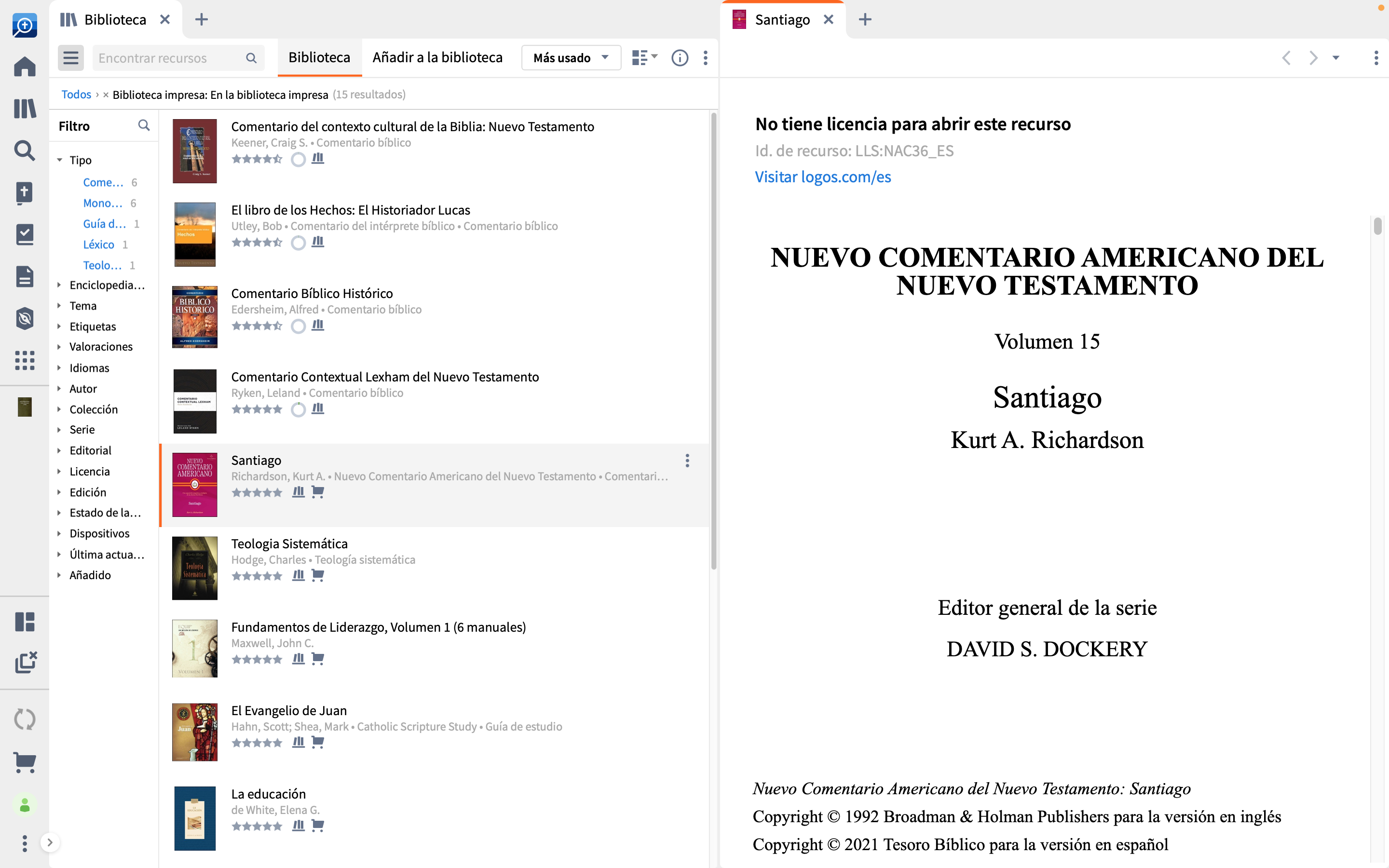This screenshot has width=1389, height=868.
Task: Open the Visitar logos.com/es link
Action: pyautogui.click(x=822, y=177)
